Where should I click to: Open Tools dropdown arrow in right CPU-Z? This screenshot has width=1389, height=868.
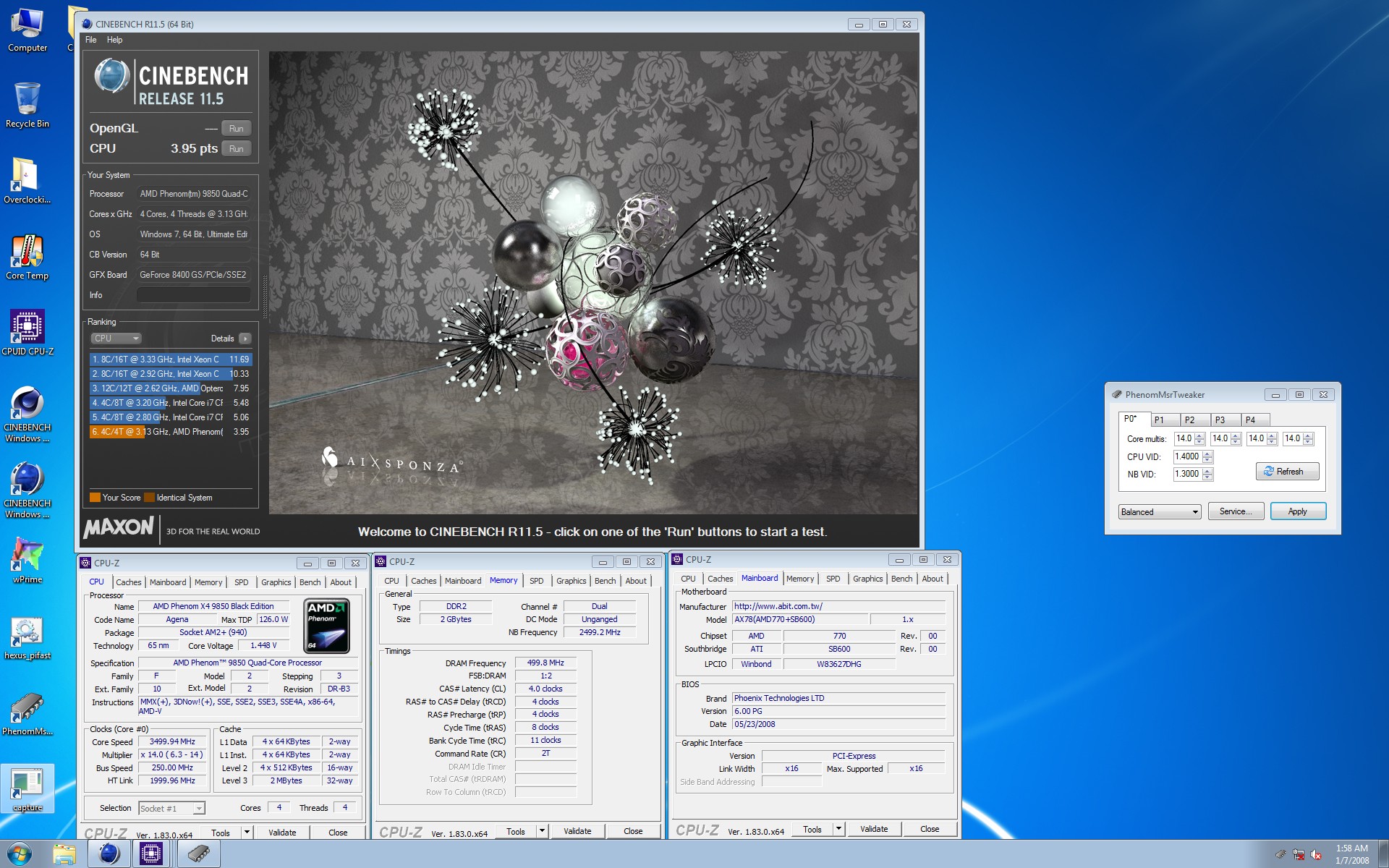tap(838, 829)
